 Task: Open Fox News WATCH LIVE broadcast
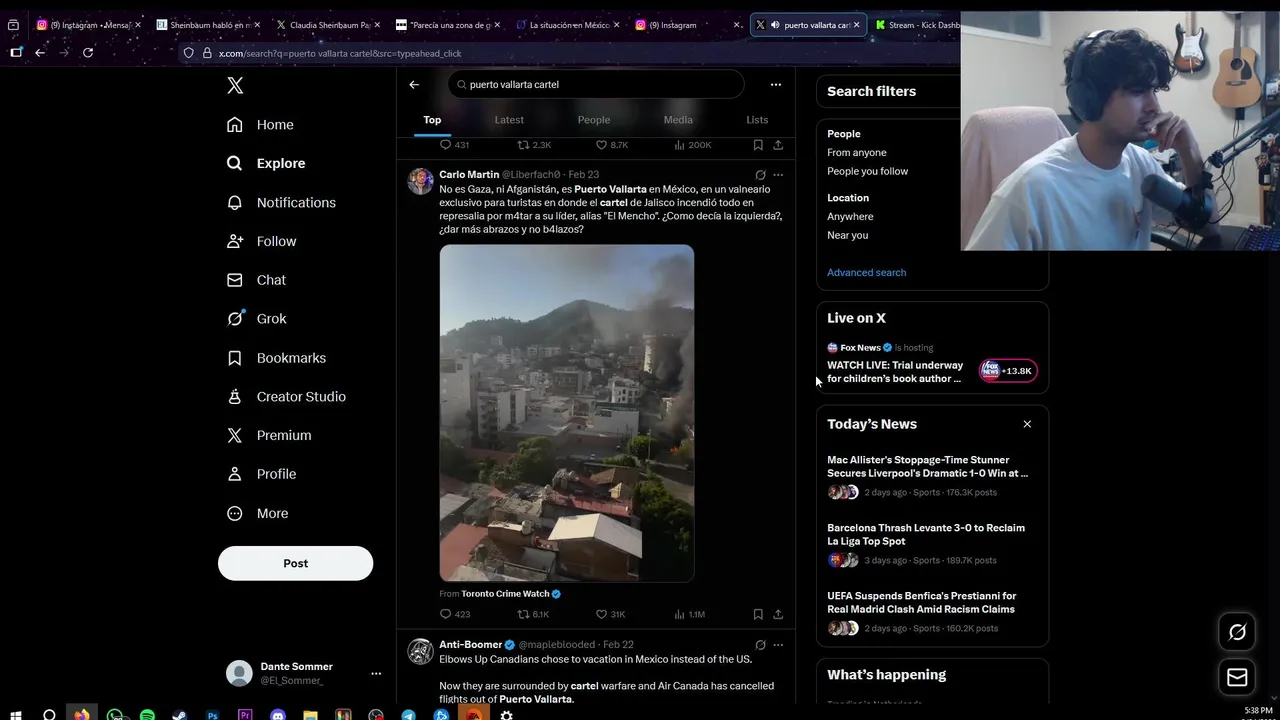[x=895, y=372]
